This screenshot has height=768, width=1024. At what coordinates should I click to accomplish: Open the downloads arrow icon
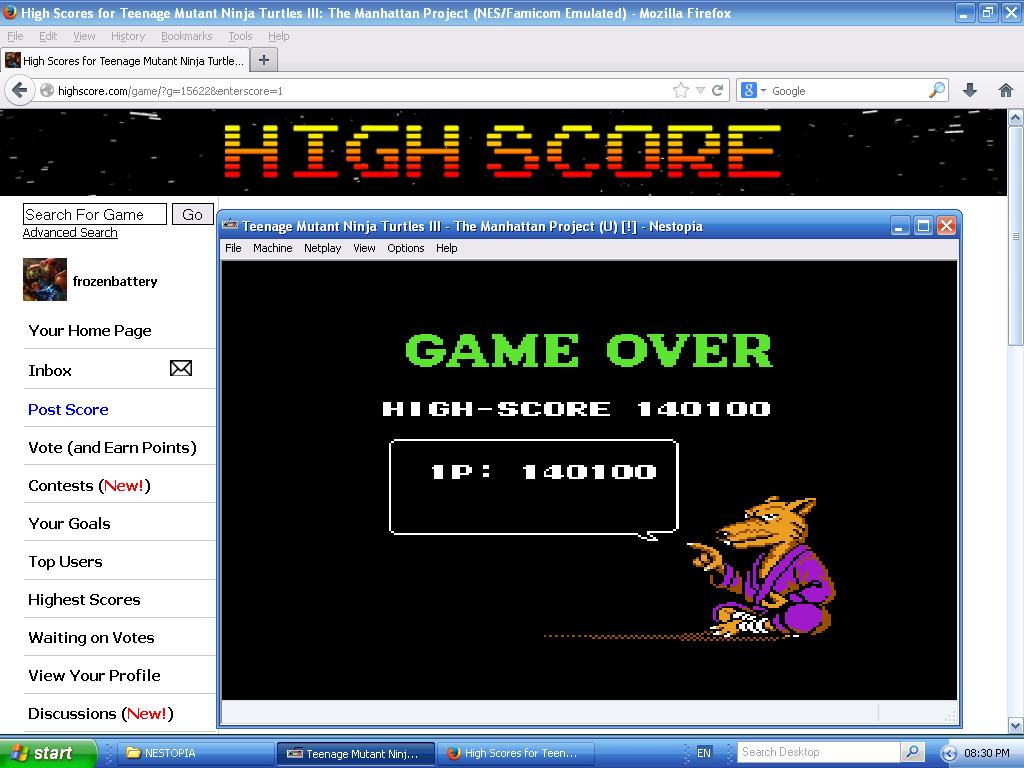tap(970, 91)
